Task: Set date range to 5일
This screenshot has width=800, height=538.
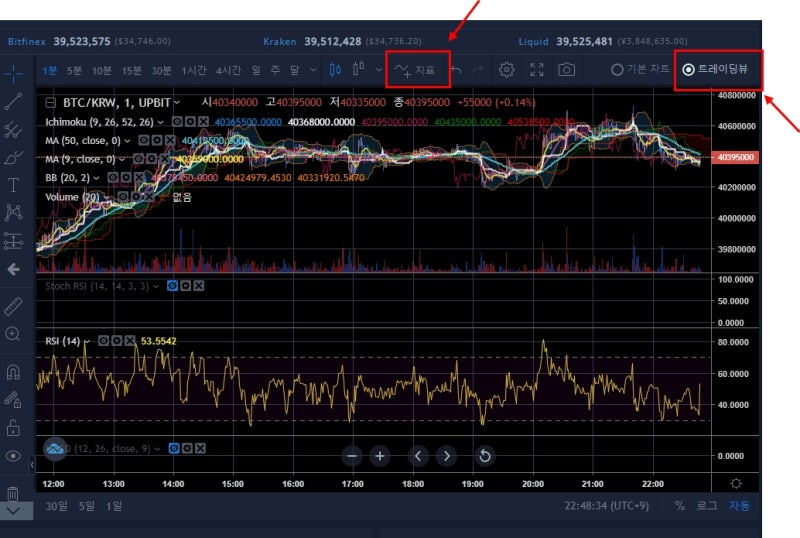Action: [x=87, y=506]
